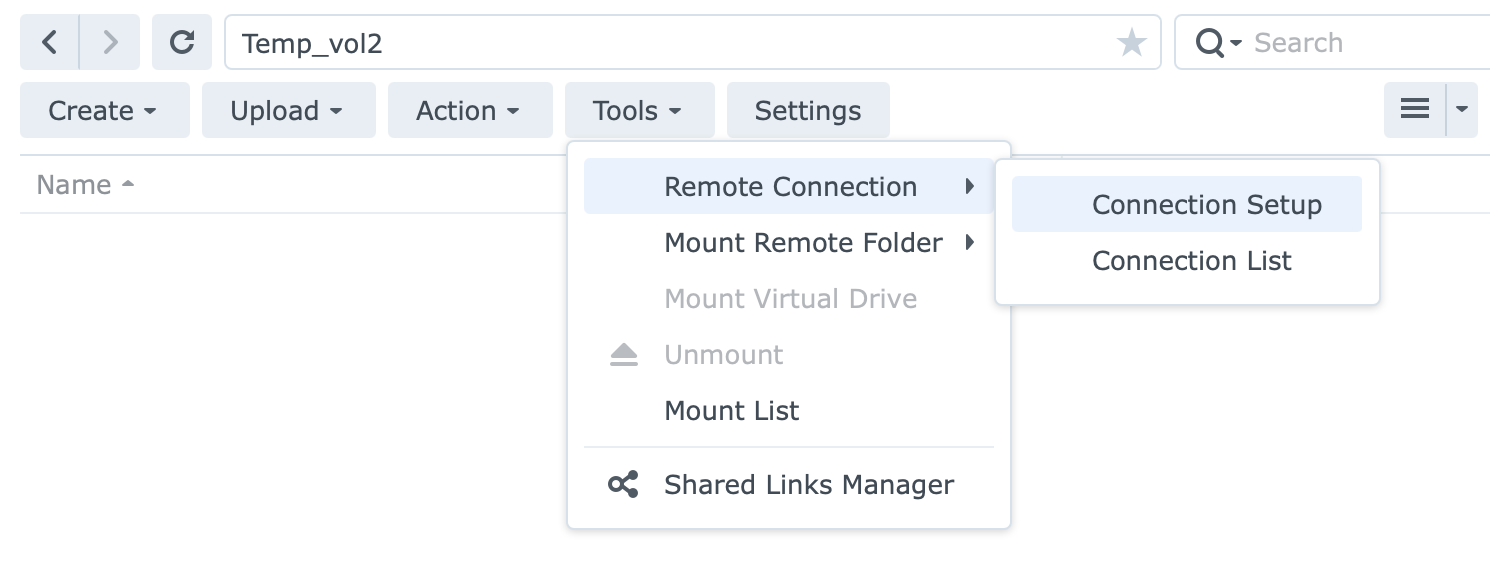Switch to list view using hamburger icon
The width and height of the screenshot is (1490, 574).
1415,110
